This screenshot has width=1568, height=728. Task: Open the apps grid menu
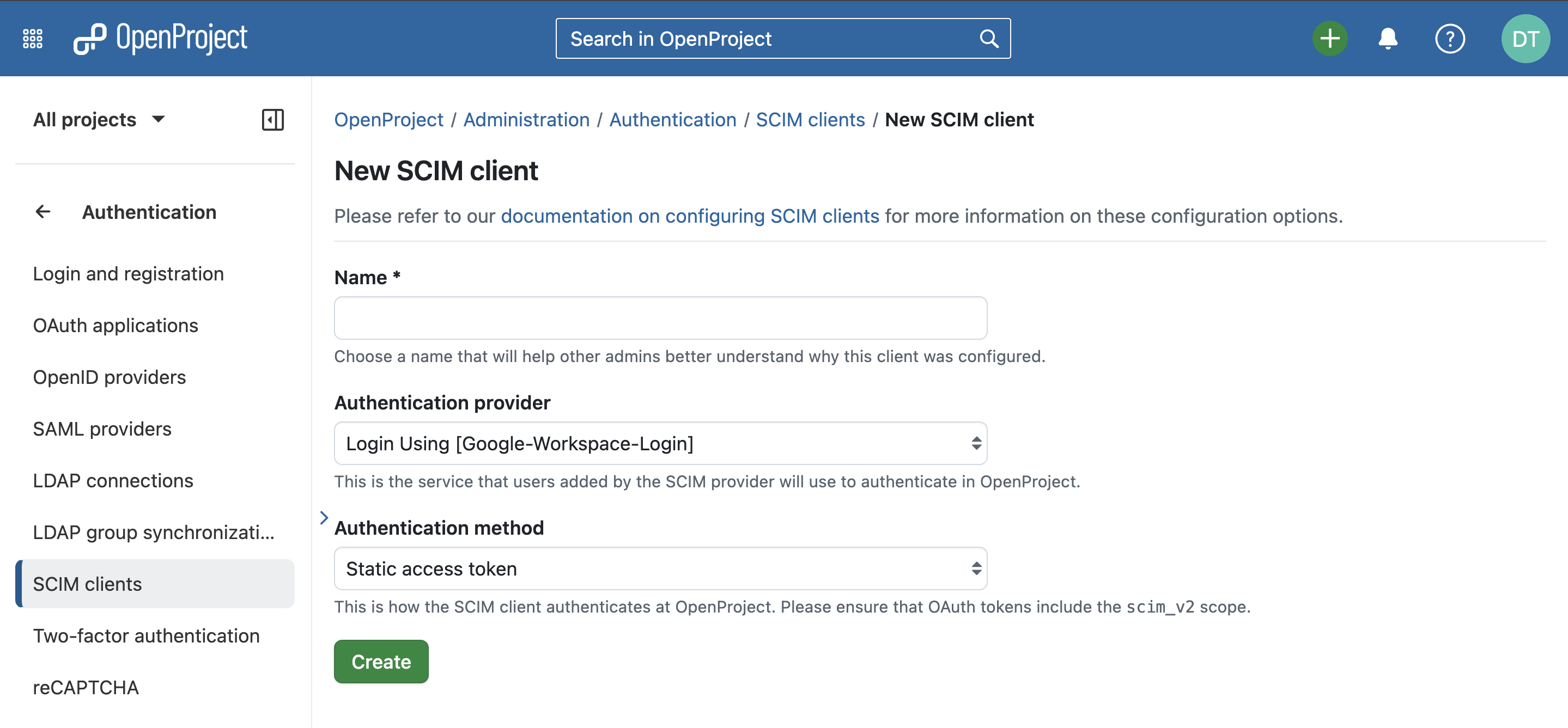click(x=32, y=38)
